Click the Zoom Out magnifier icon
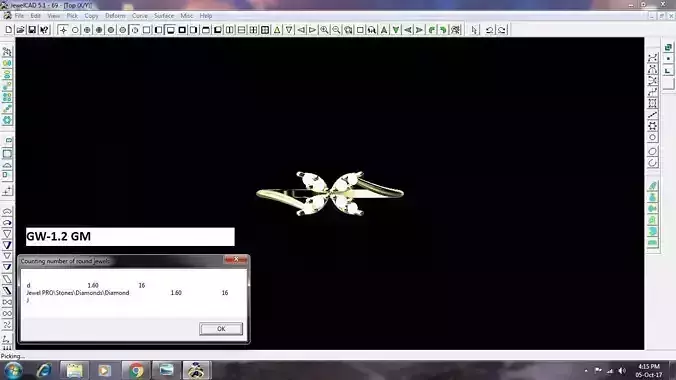Image resolution: width=676 pixels, height=380 pixels. [x=336, y=30]
